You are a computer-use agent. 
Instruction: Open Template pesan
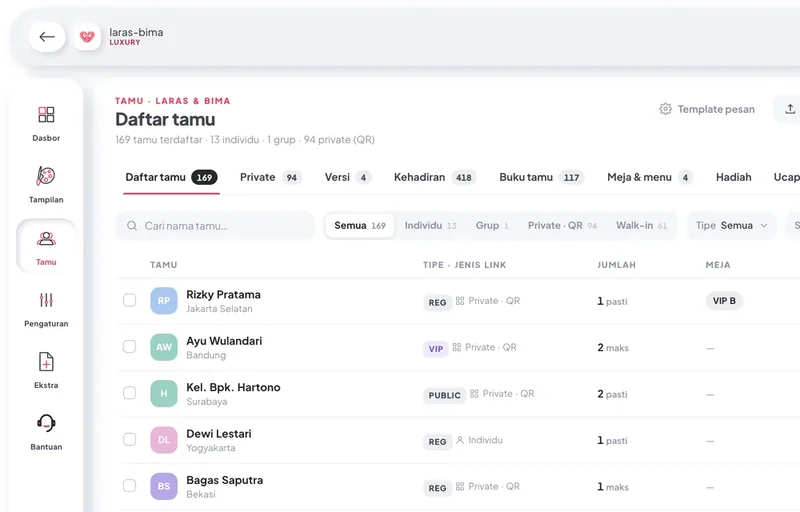707,109
